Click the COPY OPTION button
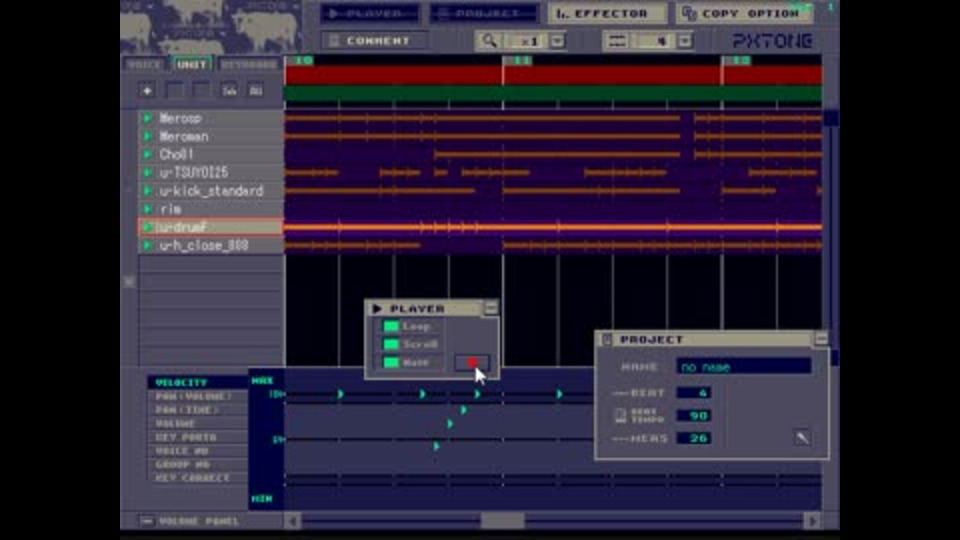 pyautogui.click(x=745, y=13)
